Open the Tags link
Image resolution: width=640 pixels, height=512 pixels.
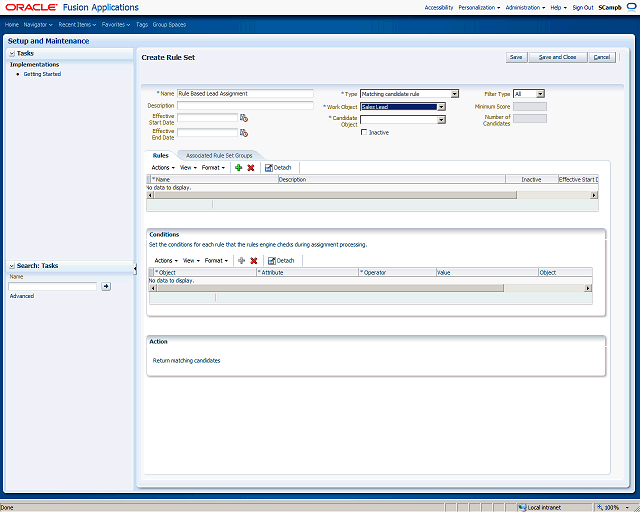(x=142, y=24)
